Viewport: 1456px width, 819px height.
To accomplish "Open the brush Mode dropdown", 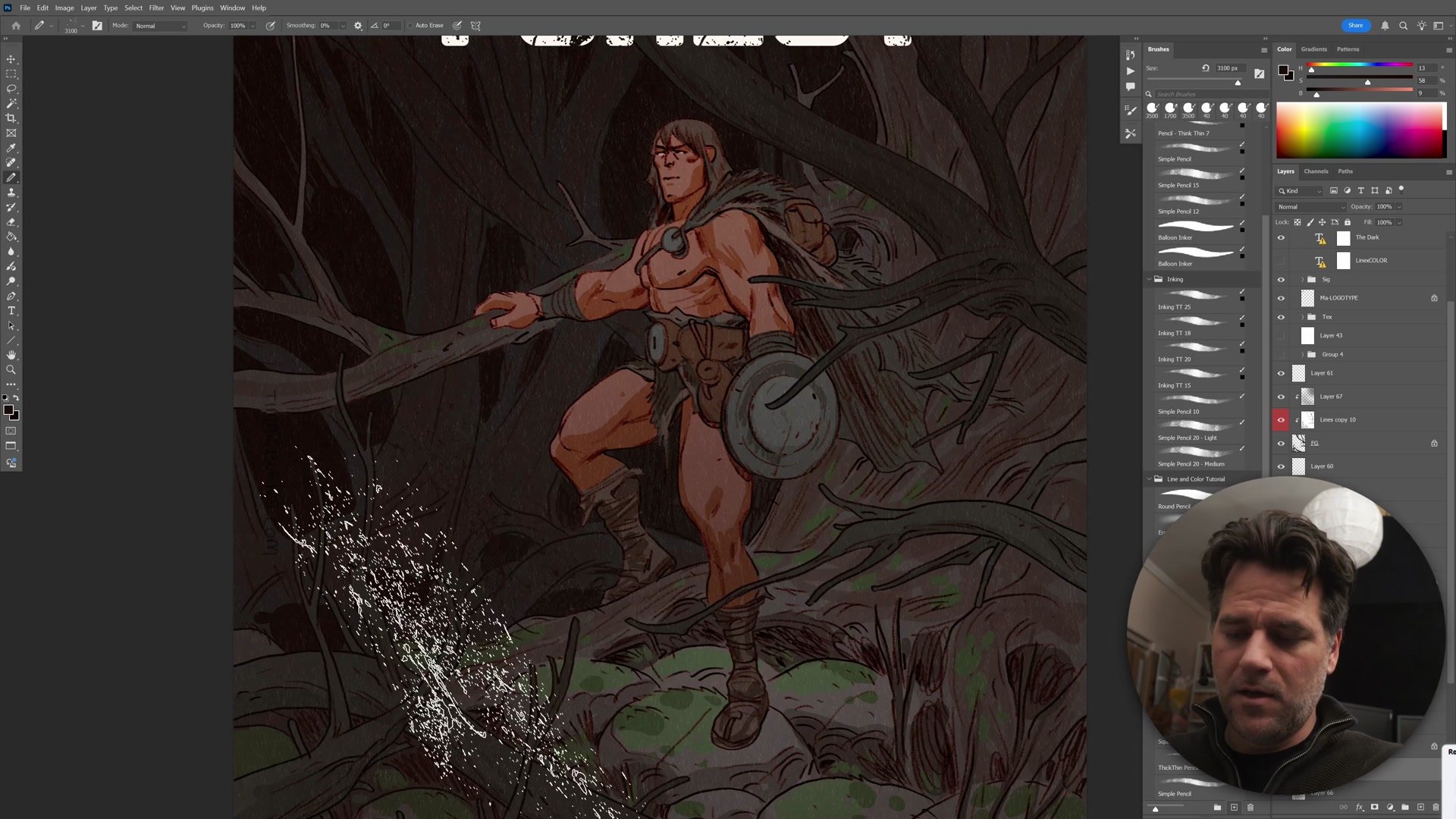I will [x=160, y=26].
